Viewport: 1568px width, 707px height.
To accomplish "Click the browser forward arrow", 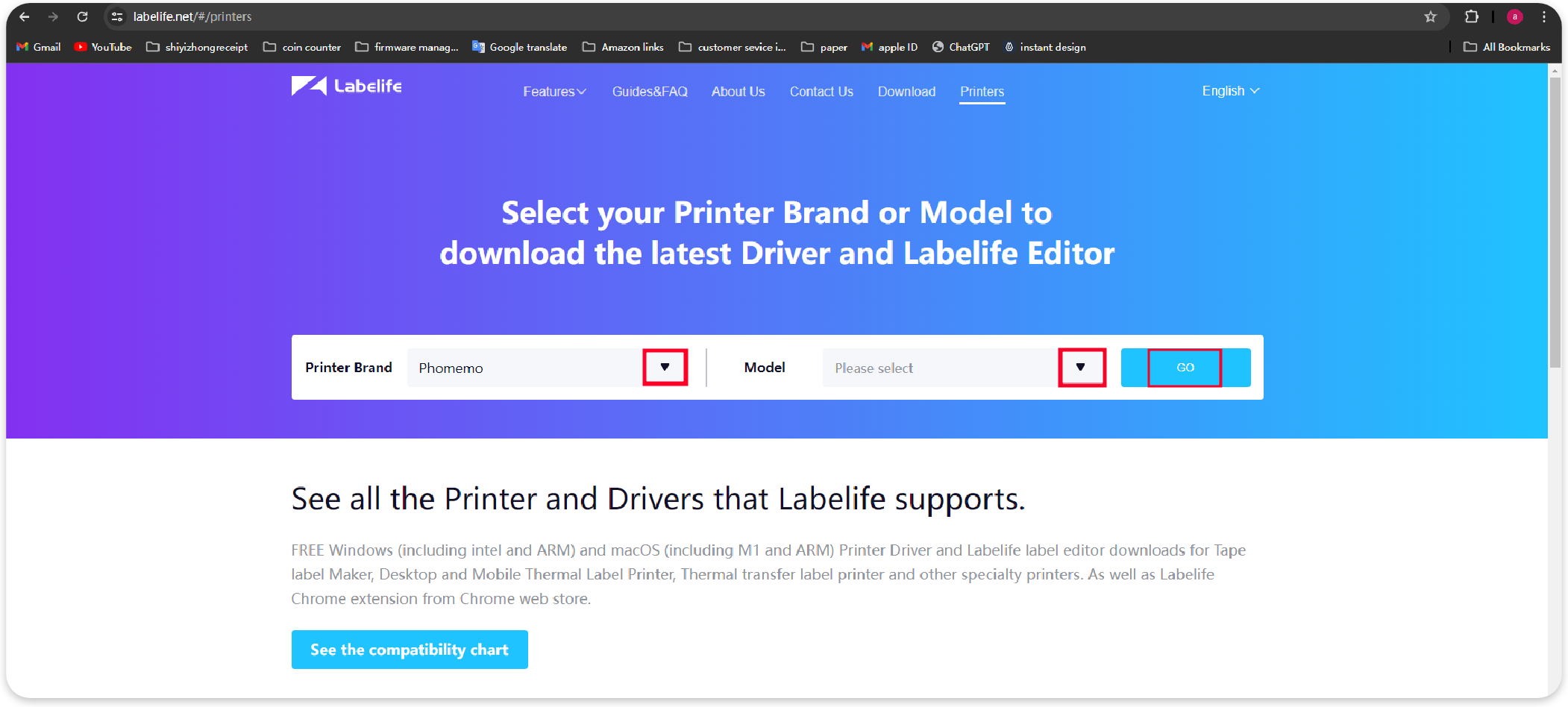I will (x=53, y=16).
